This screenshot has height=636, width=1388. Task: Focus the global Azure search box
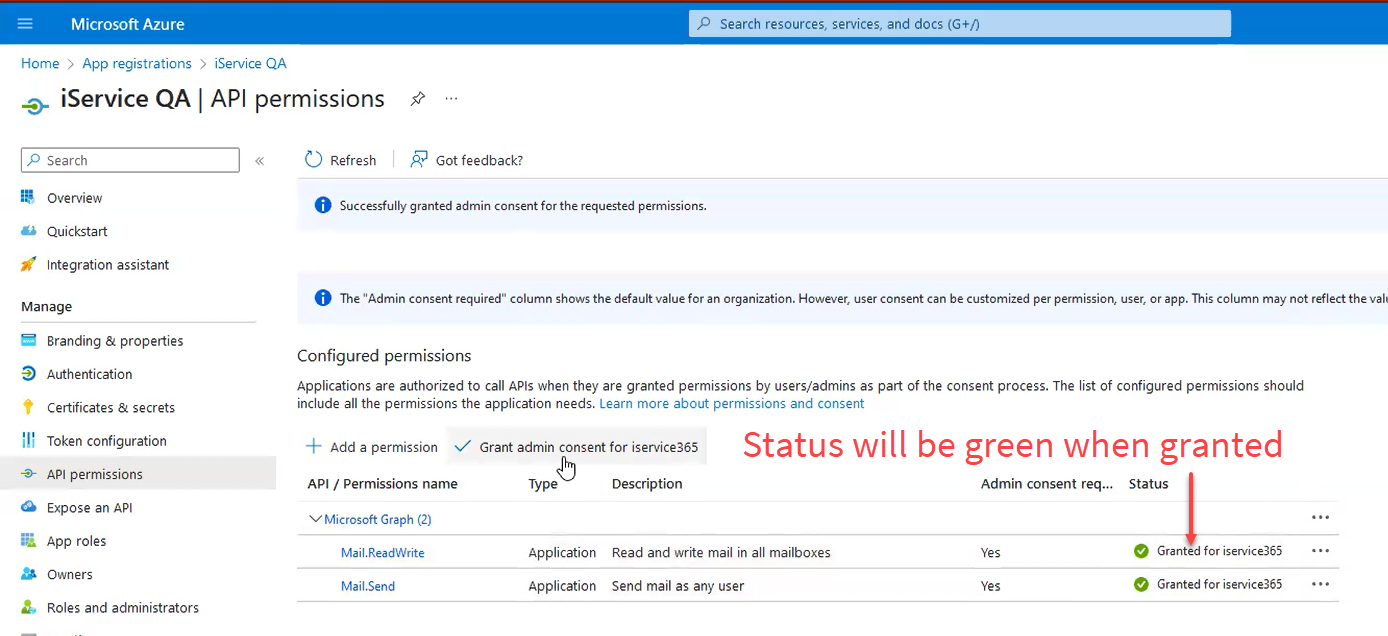tap(960, 24)
